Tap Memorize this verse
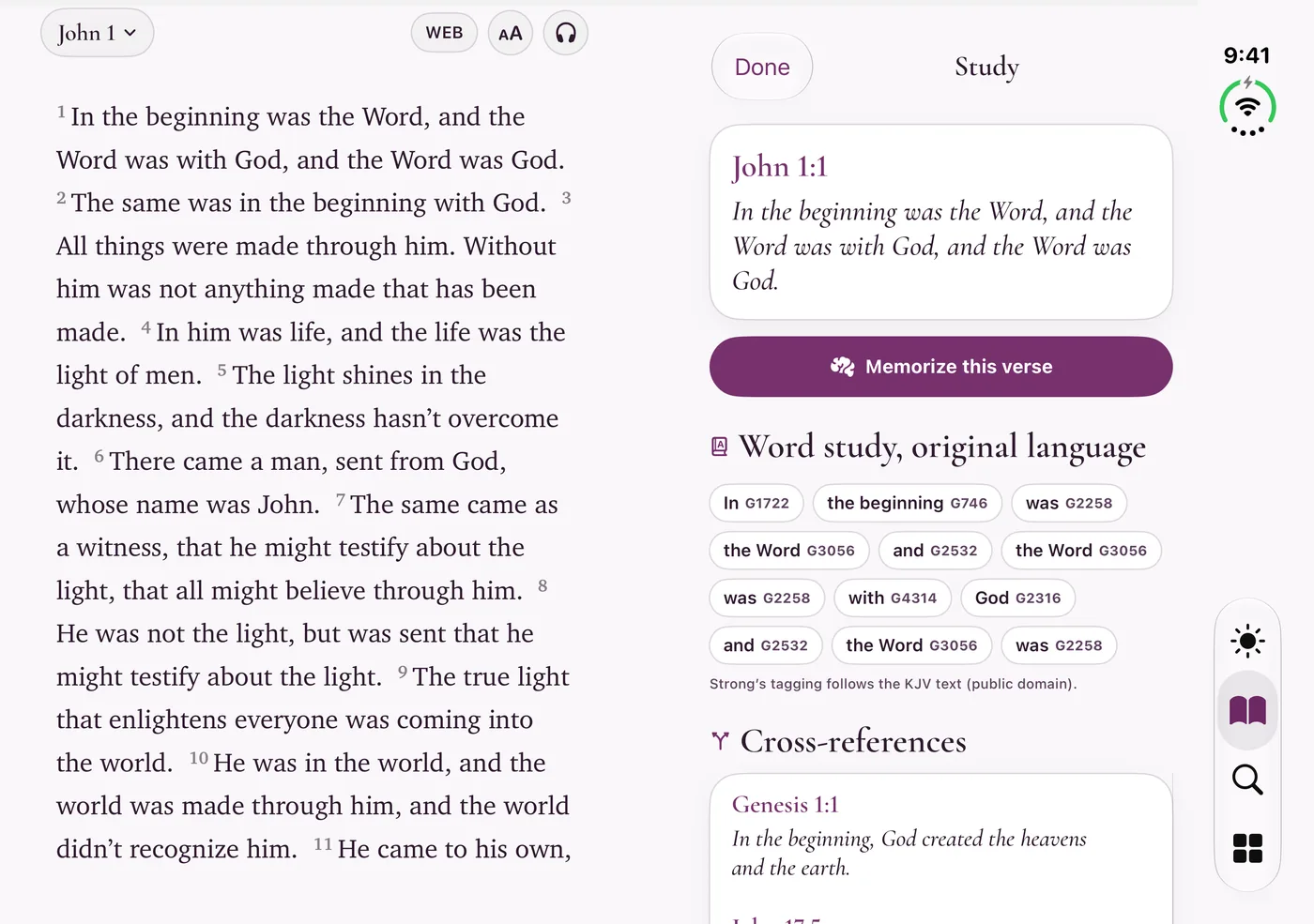Viewport: 1314px width, 924px height. click(941, 367)
